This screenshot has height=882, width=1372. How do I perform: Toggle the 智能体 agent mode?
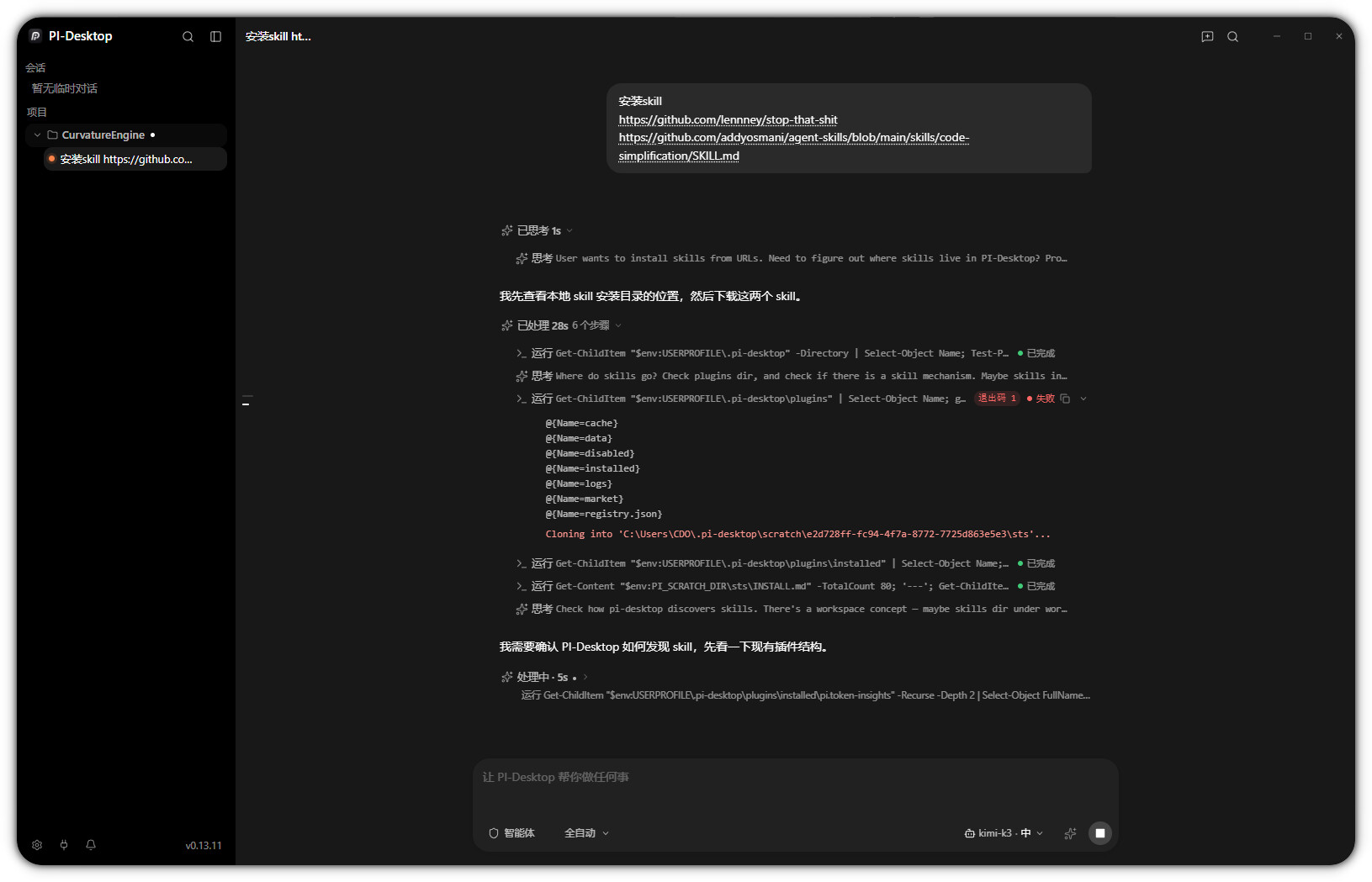[x=511, y=833]
